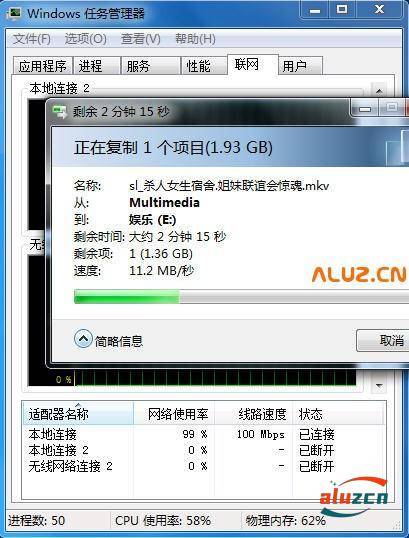Click the 100 Mbps line speed value
The image size is (409, 538).
(x=260, y=434)
